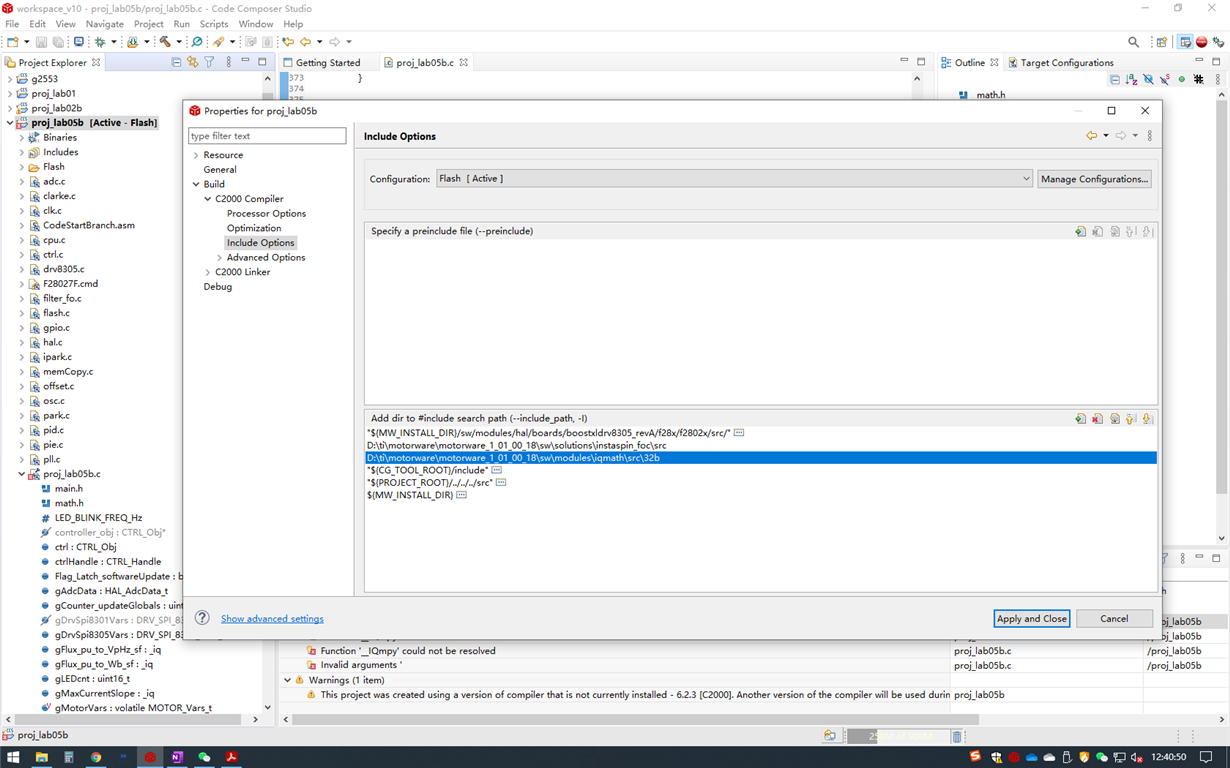
Task: Select the ${MW_INSTALL_DIR} path entry
Action: 410,495
